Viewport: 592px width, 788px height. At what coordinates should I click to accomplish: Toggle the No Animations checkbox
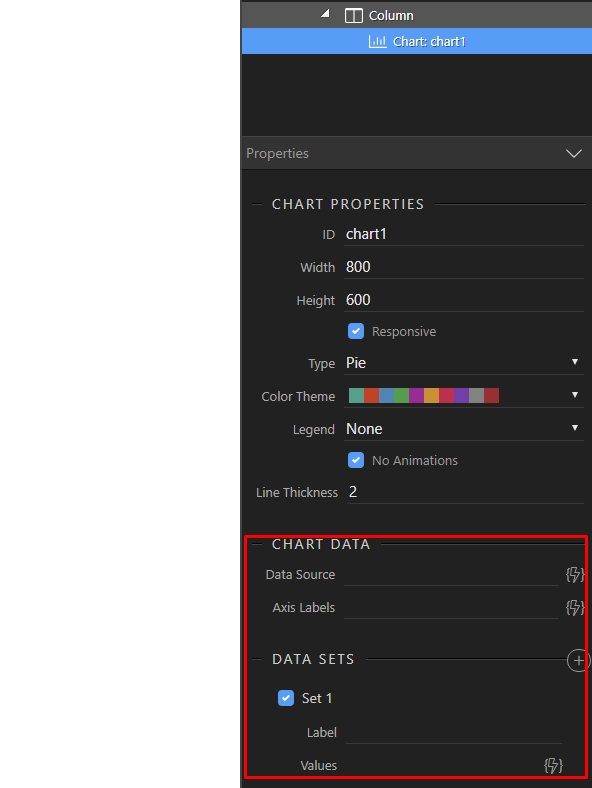pyautogui.click(x=356, y=460)
